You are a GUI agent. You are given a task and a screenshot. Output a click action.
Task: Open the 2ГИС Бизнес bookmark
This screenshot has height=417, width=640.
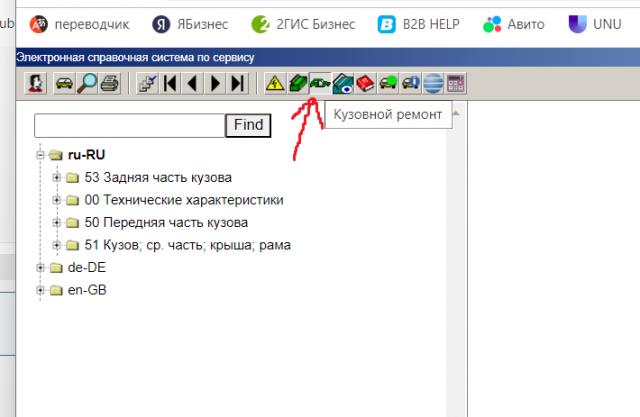[303, 24]
